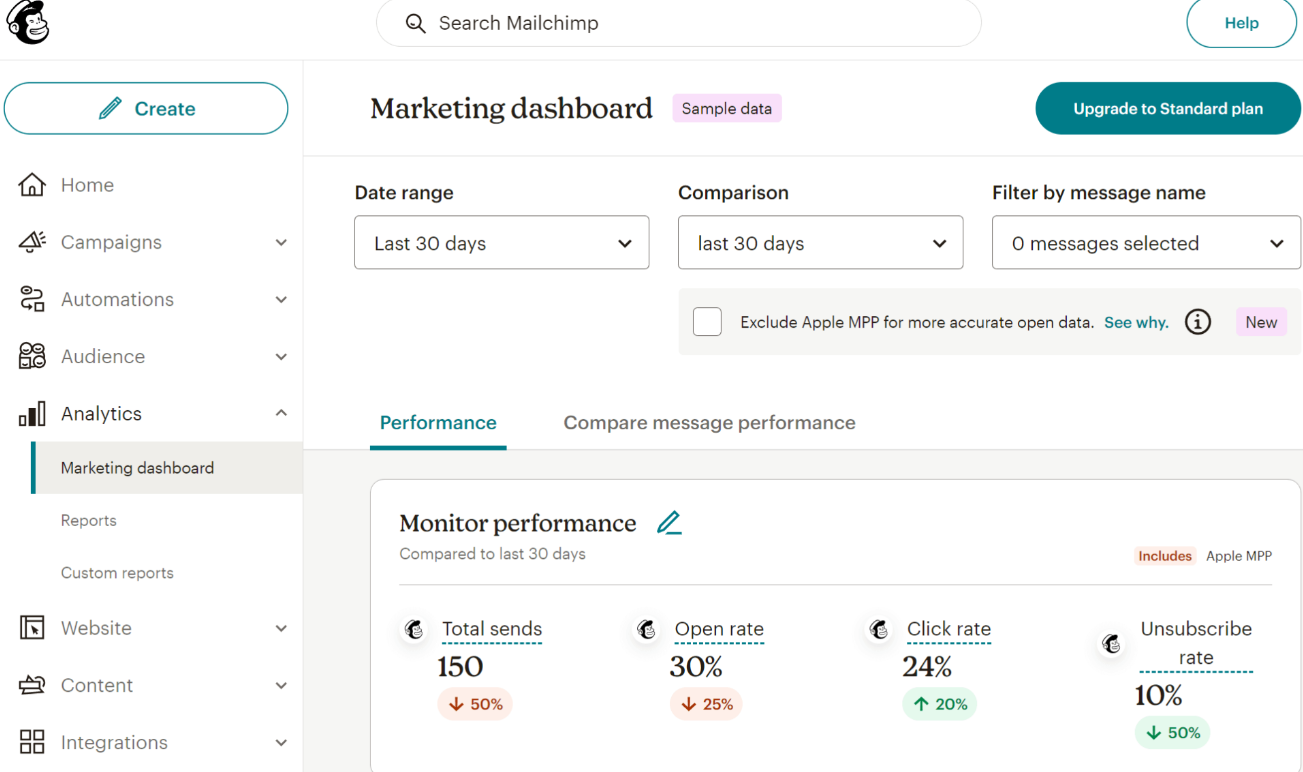Viewport: 1303px width, 772px height.
Task: Open Marketing dashboard in sidebar
Action: (x=167, y=468)
